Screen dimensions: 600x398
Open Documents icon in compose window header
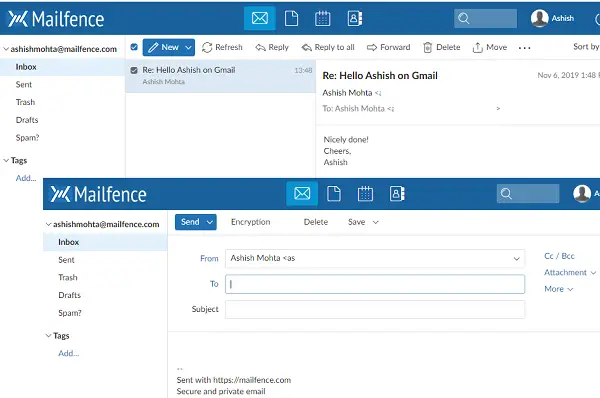tap(334, 193)
